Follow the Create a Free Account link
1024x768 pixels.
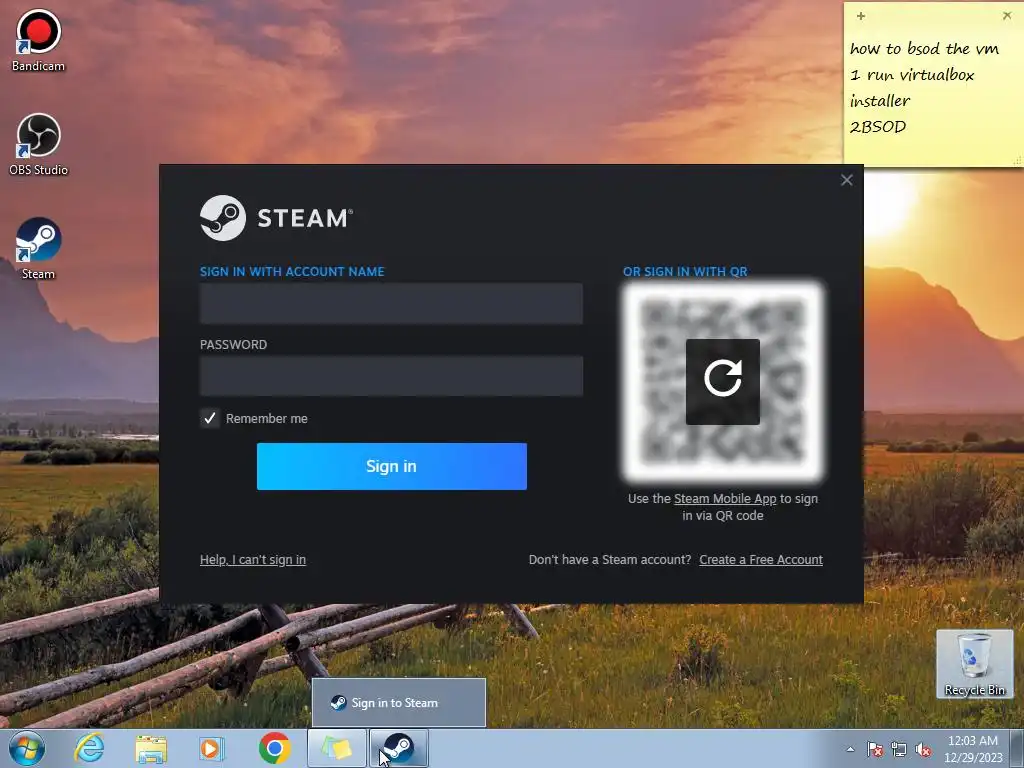pyautogui.click(x=761, y=560)
